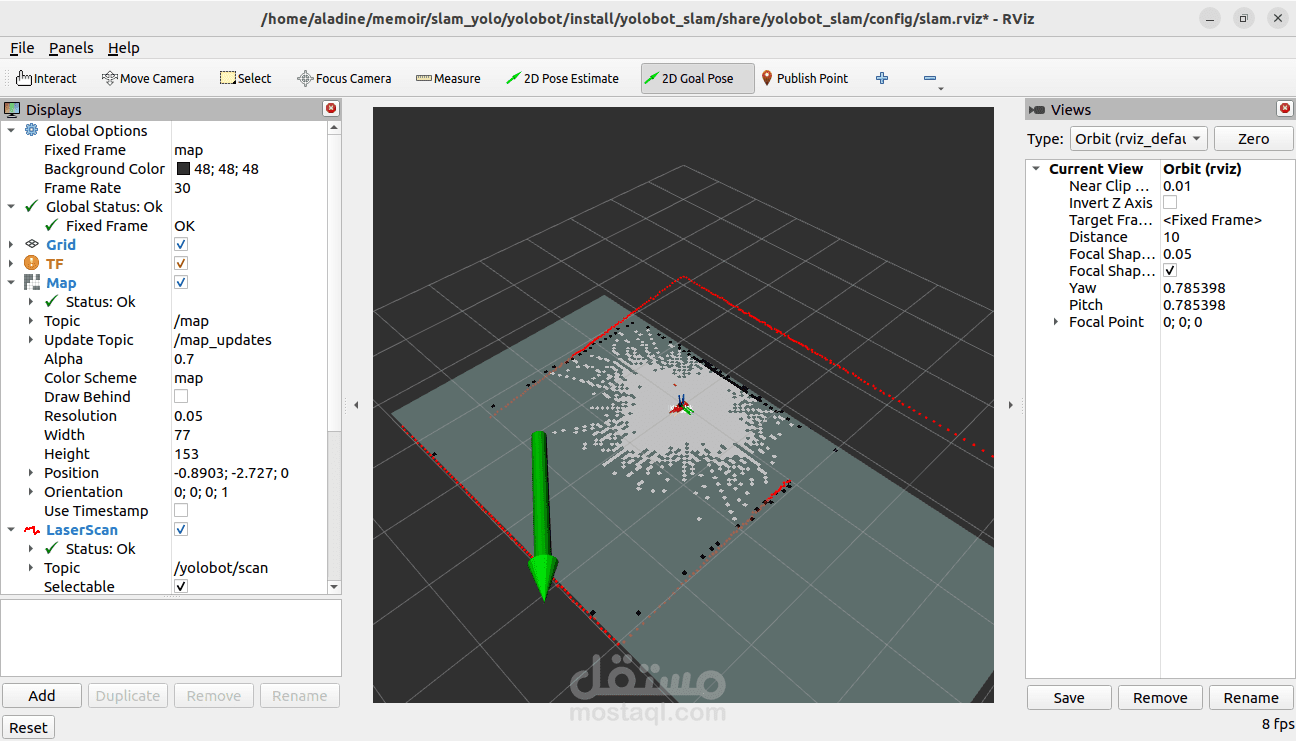Select the 2D Pose Estimate tool
Screen dimensions: 1296x741
click(x=562, y=78)
